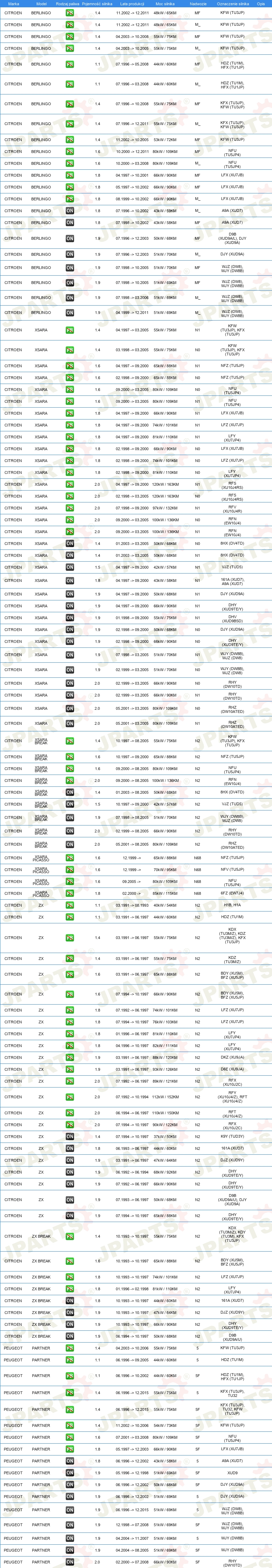Click the Marka column header
This screenshot has height=1568, width=272.
tap(13, 3)
